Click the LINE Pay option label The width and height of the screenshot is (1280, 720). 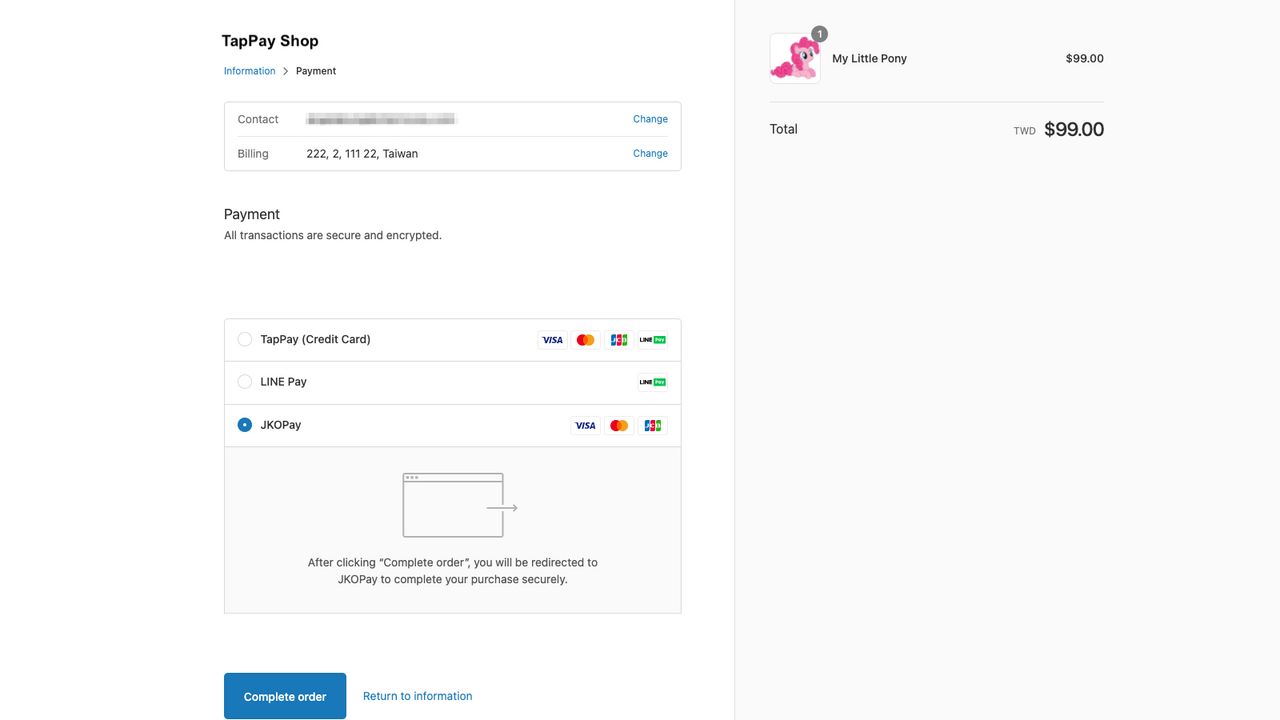[284, 382]
